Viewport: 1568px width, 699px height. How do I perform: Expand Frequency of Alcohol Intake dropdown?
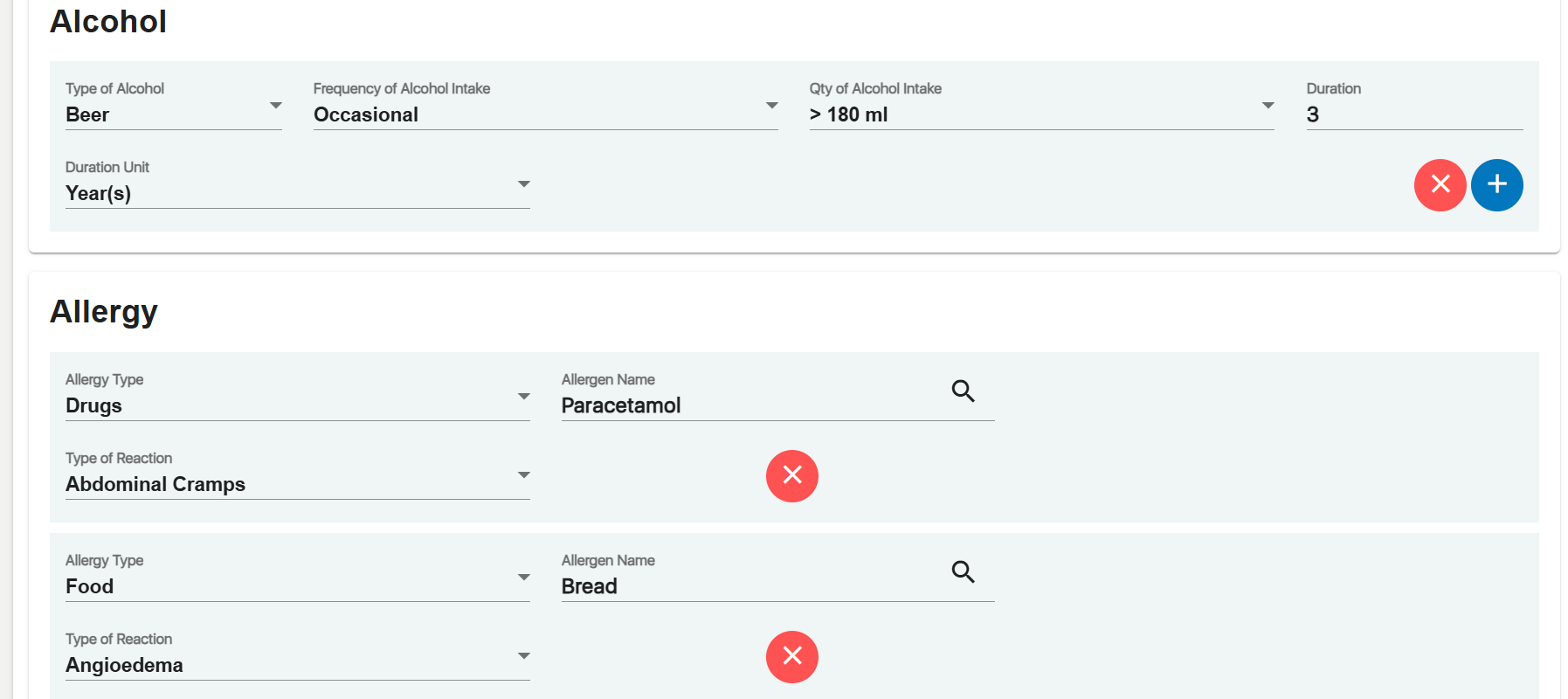(x=771, y=106)
